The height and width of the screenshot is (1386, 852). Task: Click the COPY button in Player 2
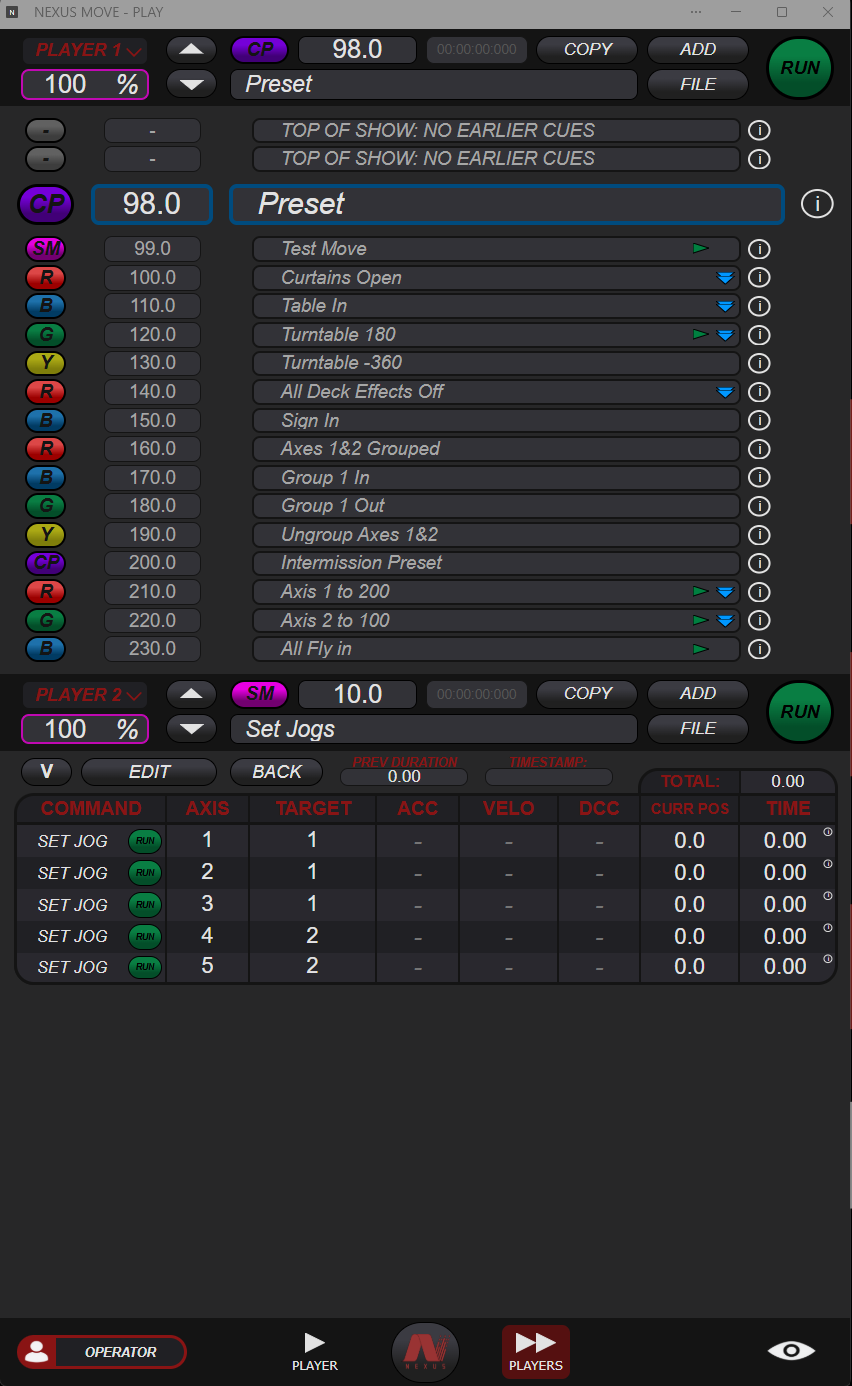click(588, 694)
